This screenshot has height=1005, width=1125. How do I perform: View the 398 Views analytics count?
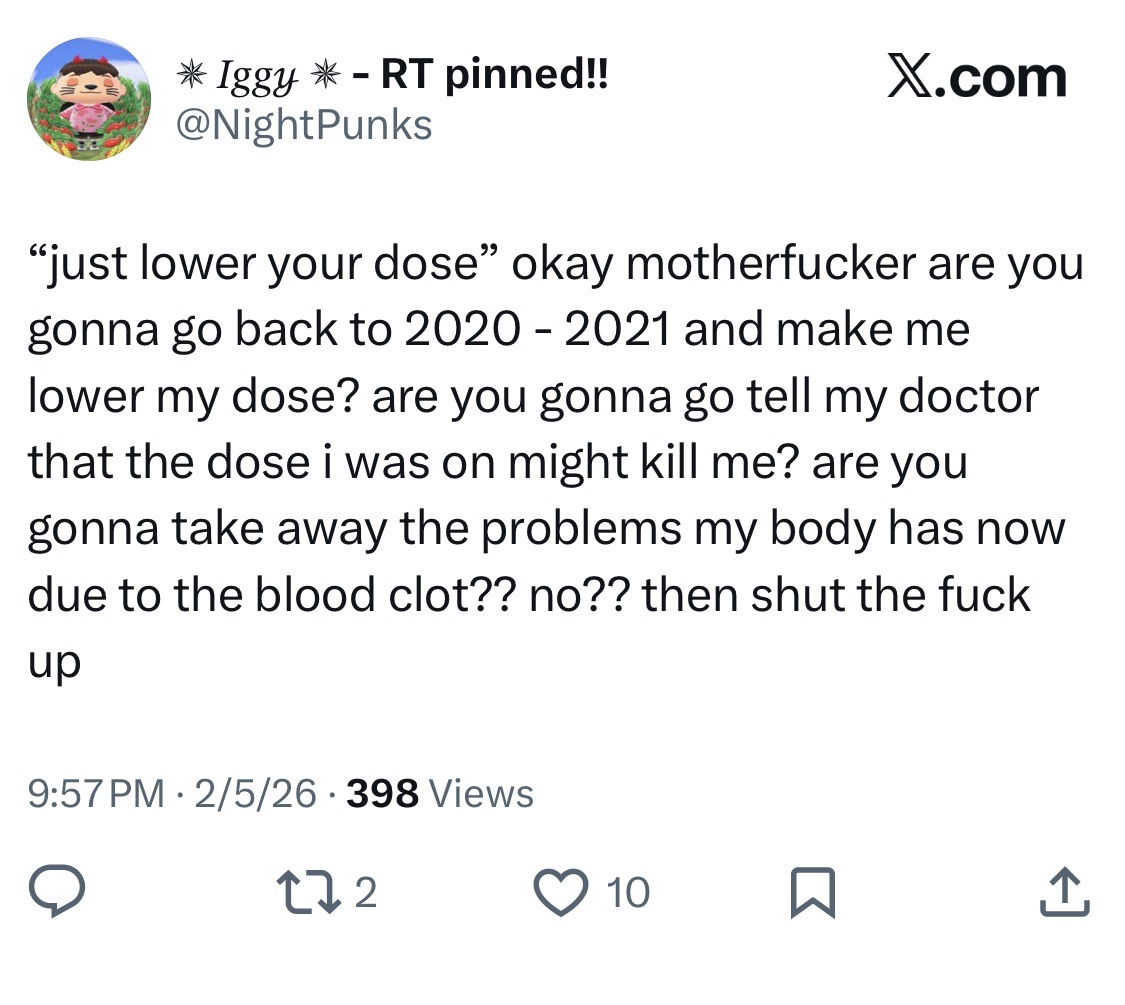coord(440,793)
